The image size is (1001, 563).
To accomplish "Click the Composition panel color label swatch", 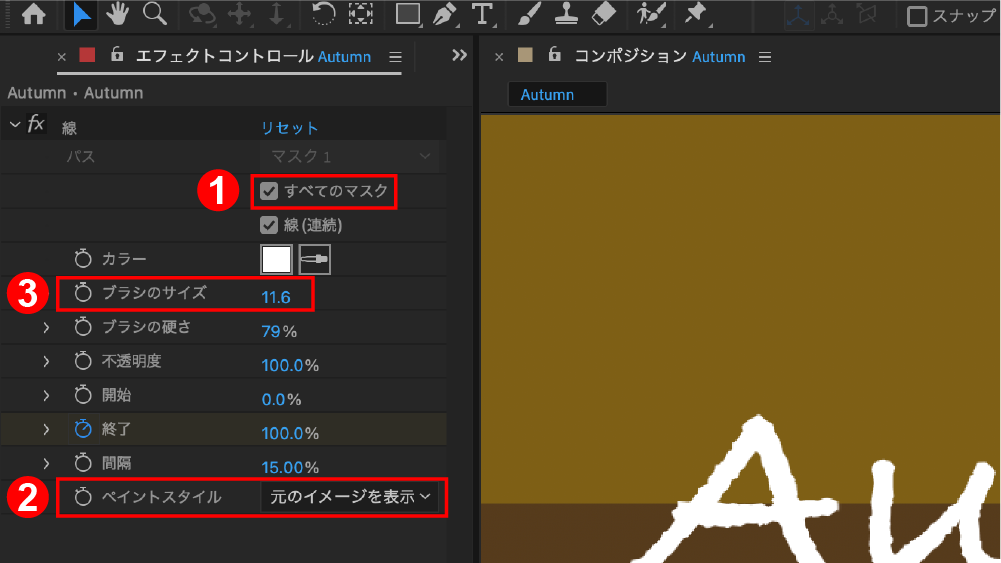I will pyautogui.click(x=525, y=55).
